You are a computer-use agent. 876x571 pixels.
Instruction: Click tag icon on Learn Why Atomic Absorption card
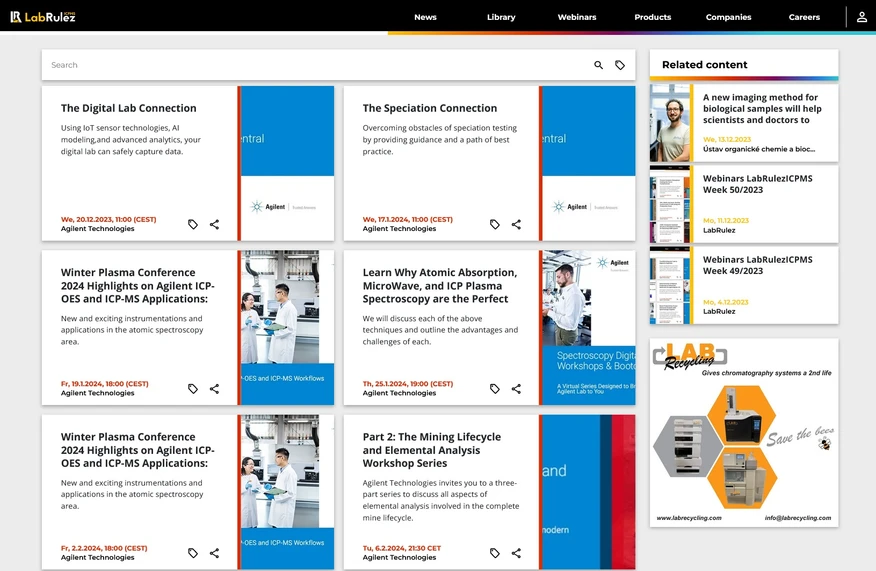pos(494,388)
